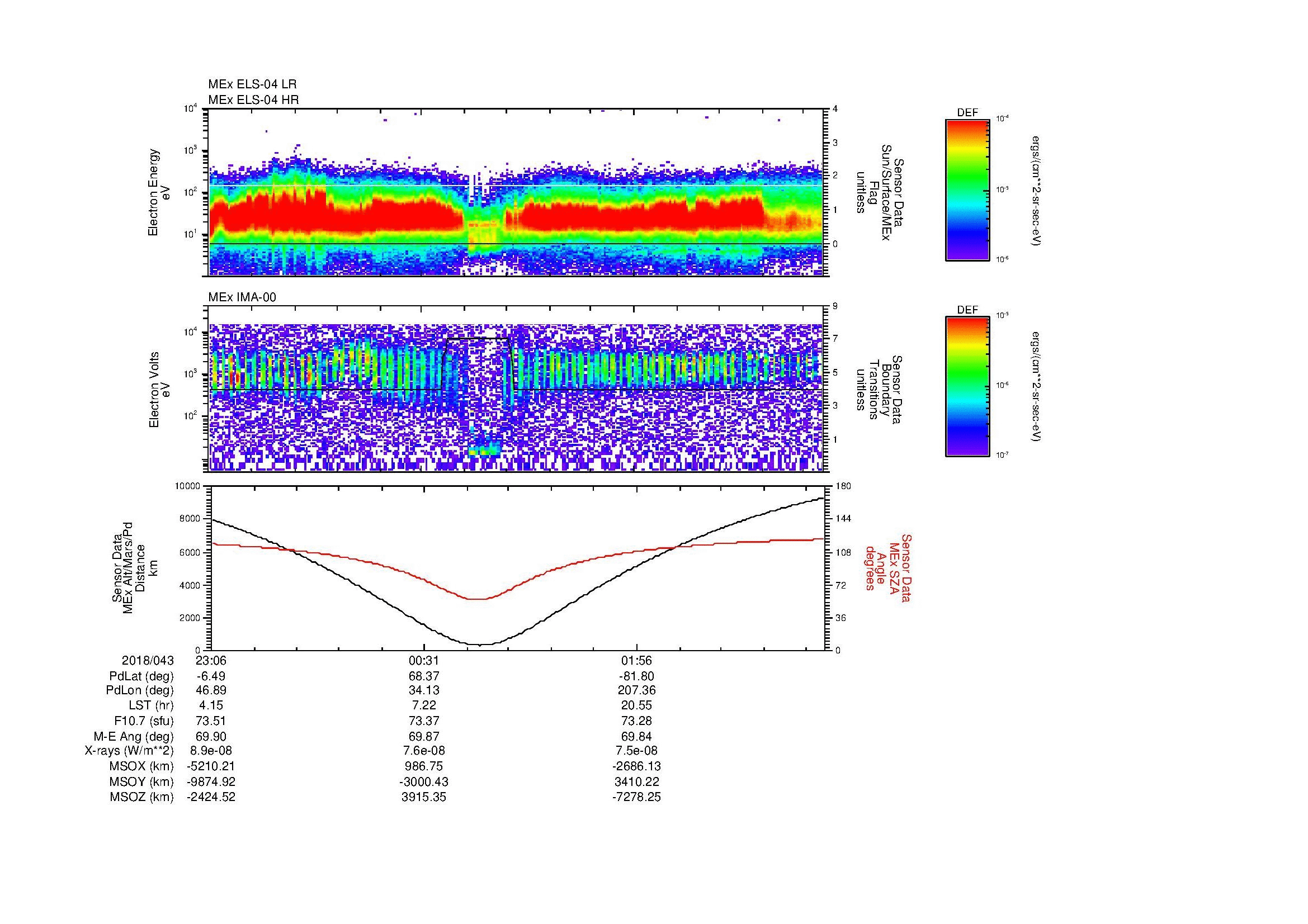Click the PdLat value '-81.80'

point(637,676)
